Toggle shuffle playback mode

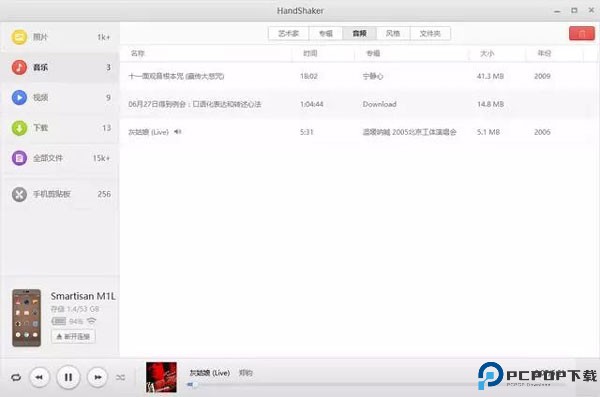[x=121, y=377]
